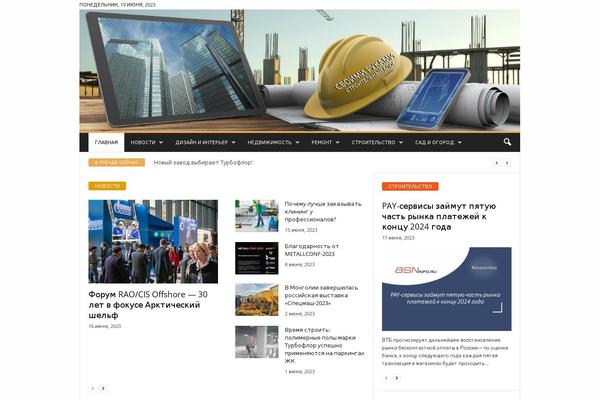Click the cleaning article thumbnail
The image size is (600, 400).
257,216
